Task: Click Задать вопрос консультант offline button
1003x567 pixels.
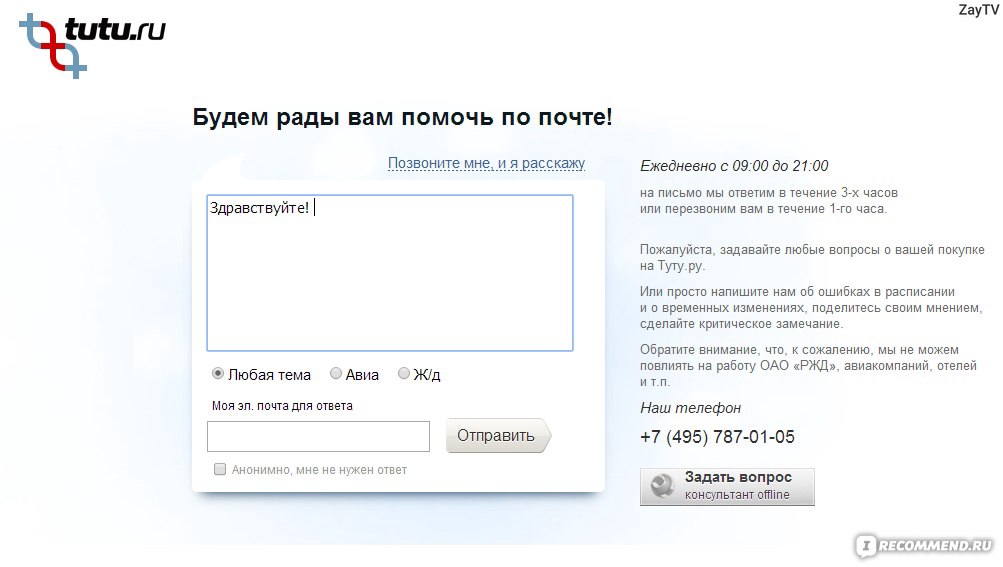Action: click(x=727, y=487)
